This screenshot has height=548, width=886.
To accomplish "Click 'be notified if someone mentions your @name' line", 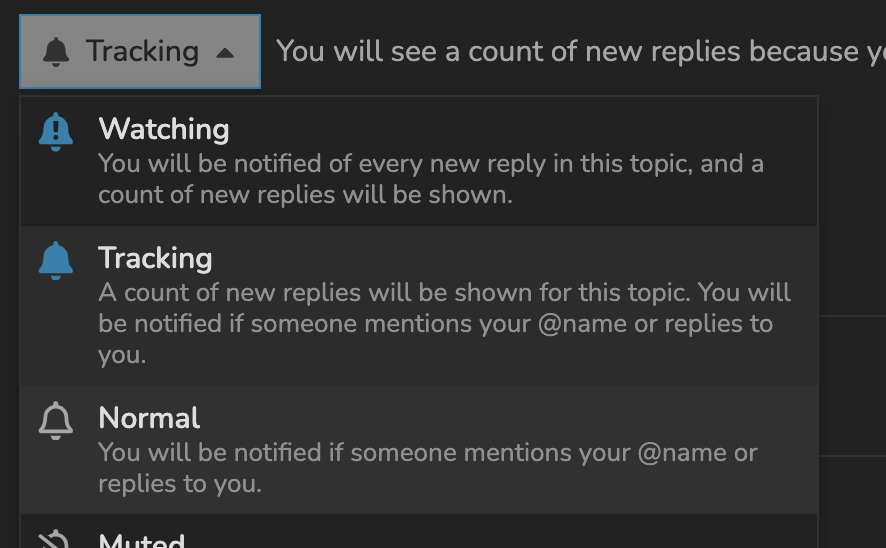I will click(x=436, y=324).
